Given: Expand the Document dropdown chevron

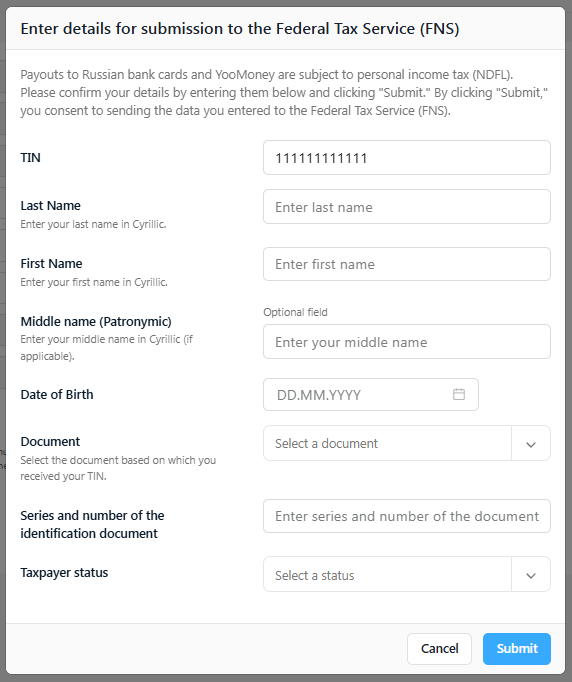Looking at the screenshot, I should click(531, 444).
